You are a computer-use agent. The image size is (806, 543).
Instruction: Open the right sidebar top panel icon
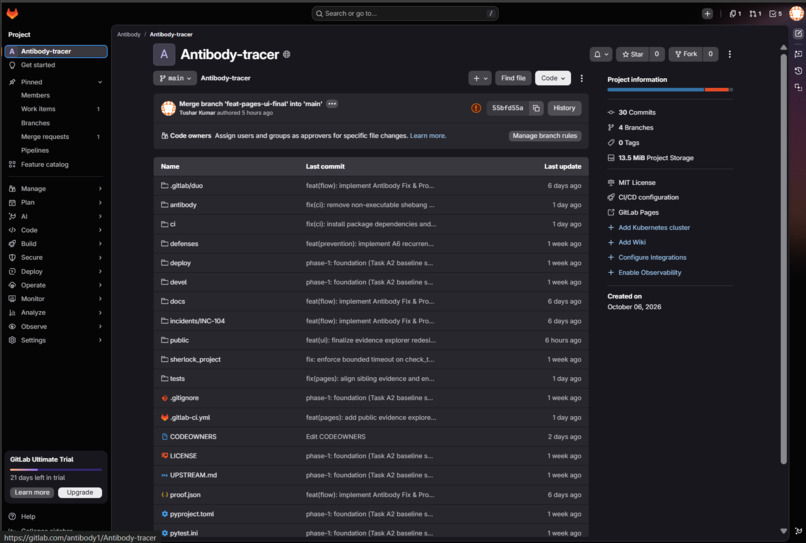(x=798, y=34)
